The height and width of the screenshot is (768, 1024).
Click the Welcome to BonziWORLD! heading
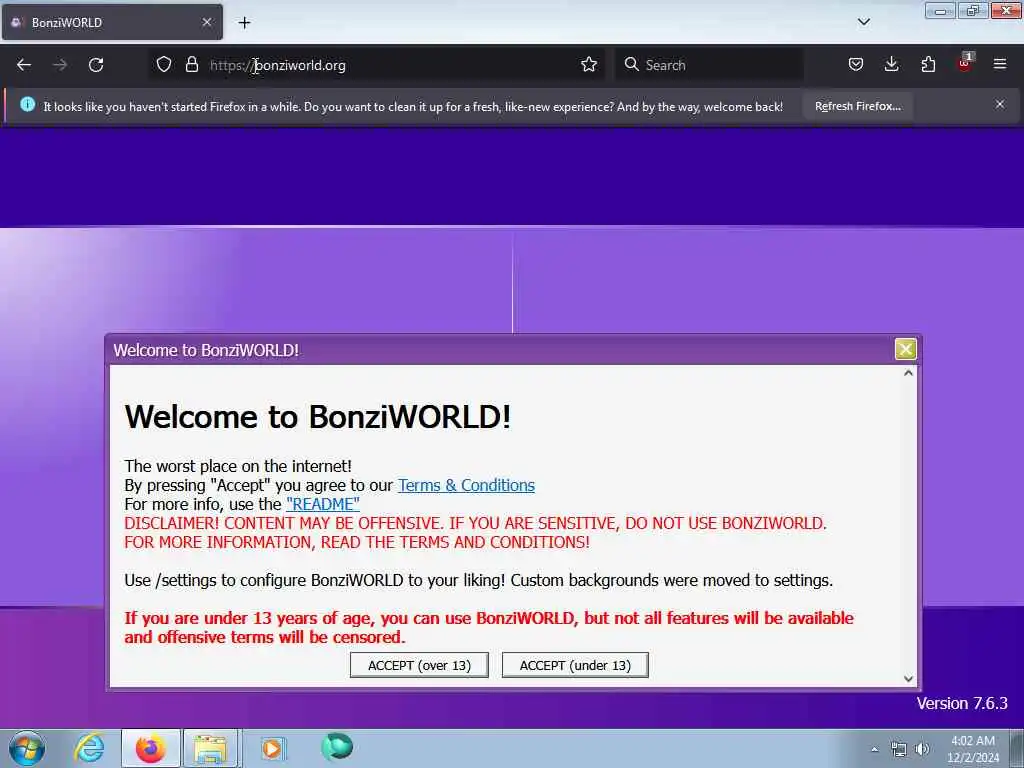coord(318,417)
